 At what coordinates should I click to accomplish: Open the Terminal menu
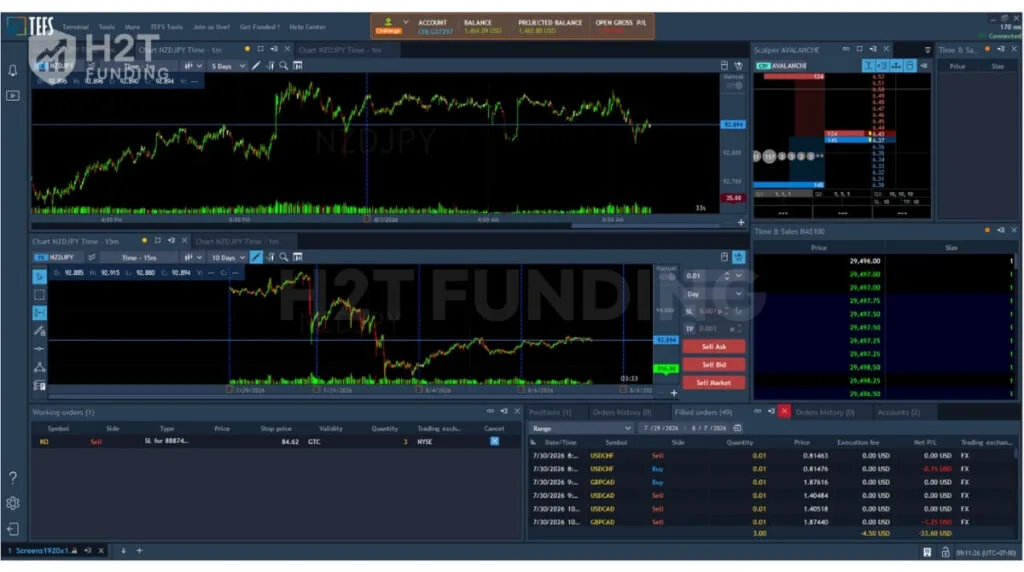pyautogui.click(x=75, y=27)
